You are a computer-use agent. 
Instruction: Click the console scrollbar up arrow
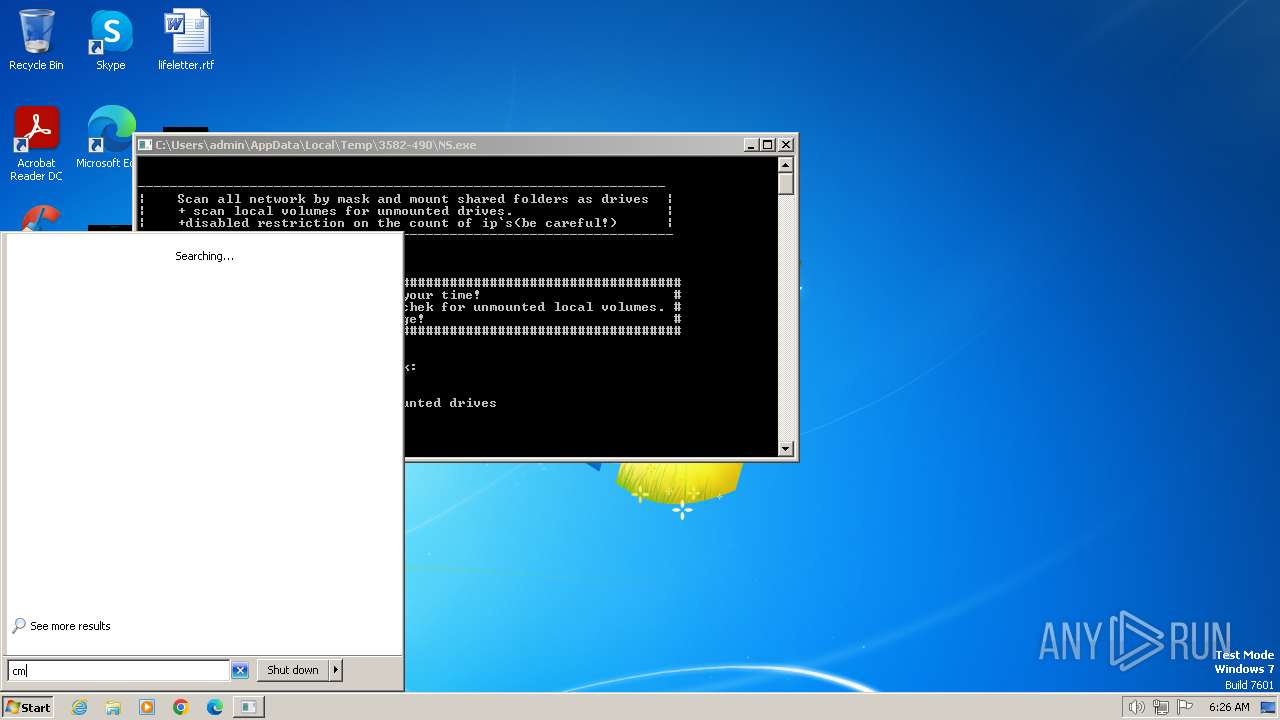(x=786, y=165)
